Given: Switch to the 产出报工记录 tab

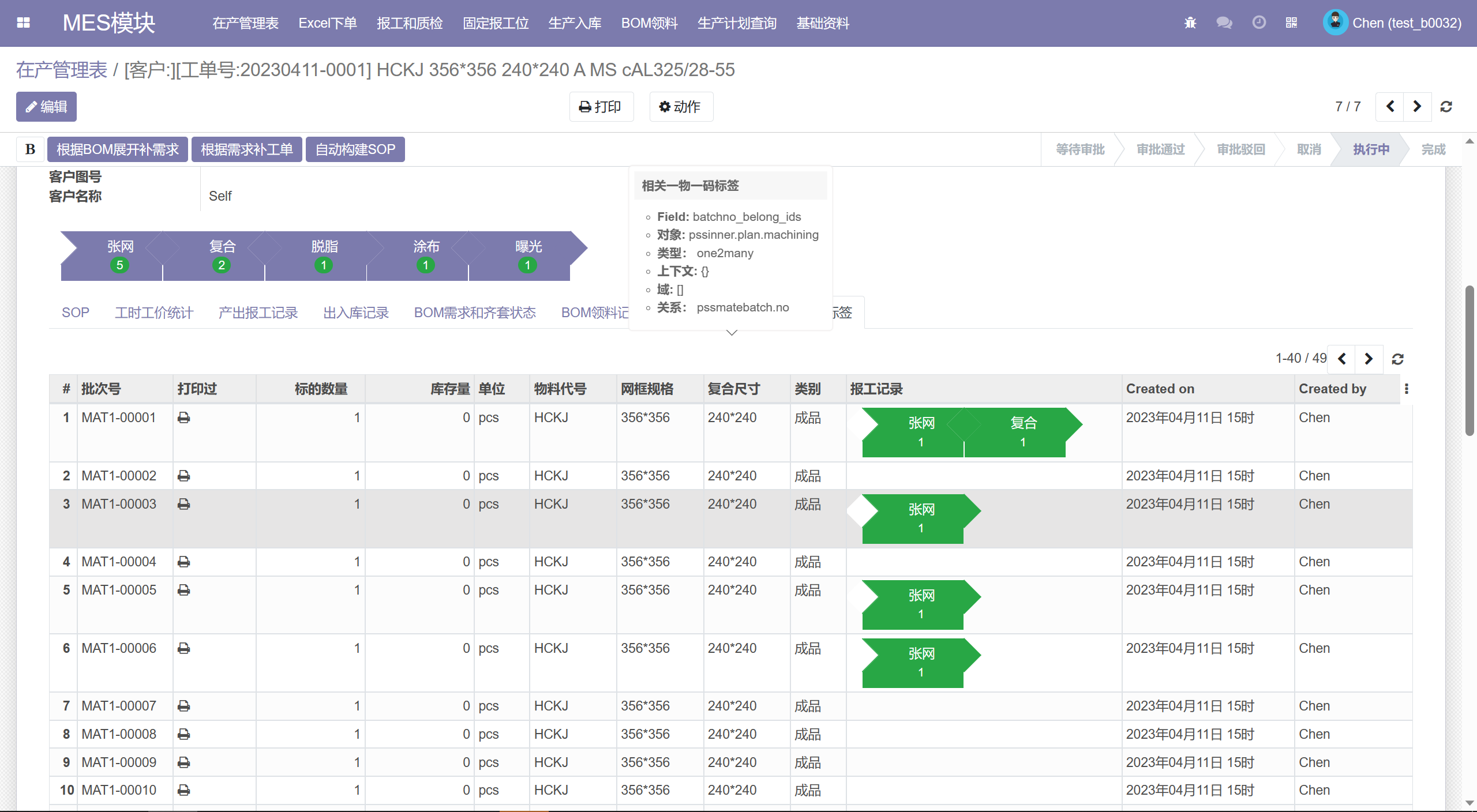Looking at the screenshot, I should [x=258, y=313].
